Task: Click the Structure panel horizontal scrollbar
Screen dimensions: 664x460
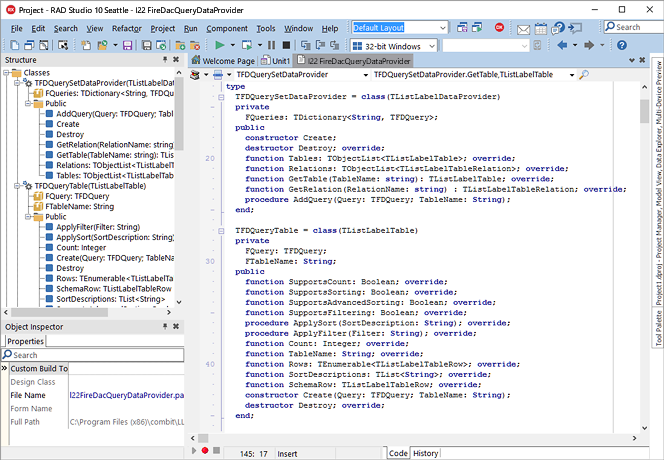Action: pyautogui.click(x=60, y=312)
